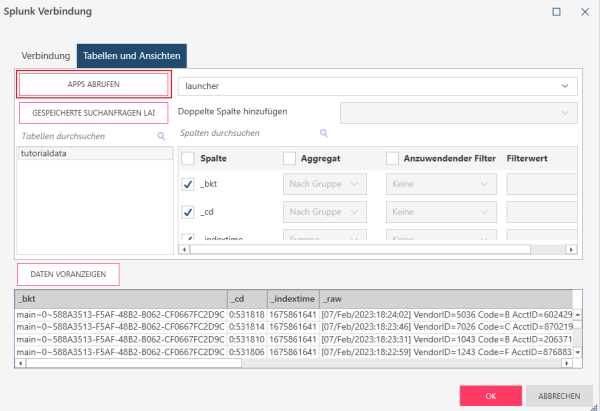Click the search icon in Tabellen durchsuchen

click(x=161, y=135)
